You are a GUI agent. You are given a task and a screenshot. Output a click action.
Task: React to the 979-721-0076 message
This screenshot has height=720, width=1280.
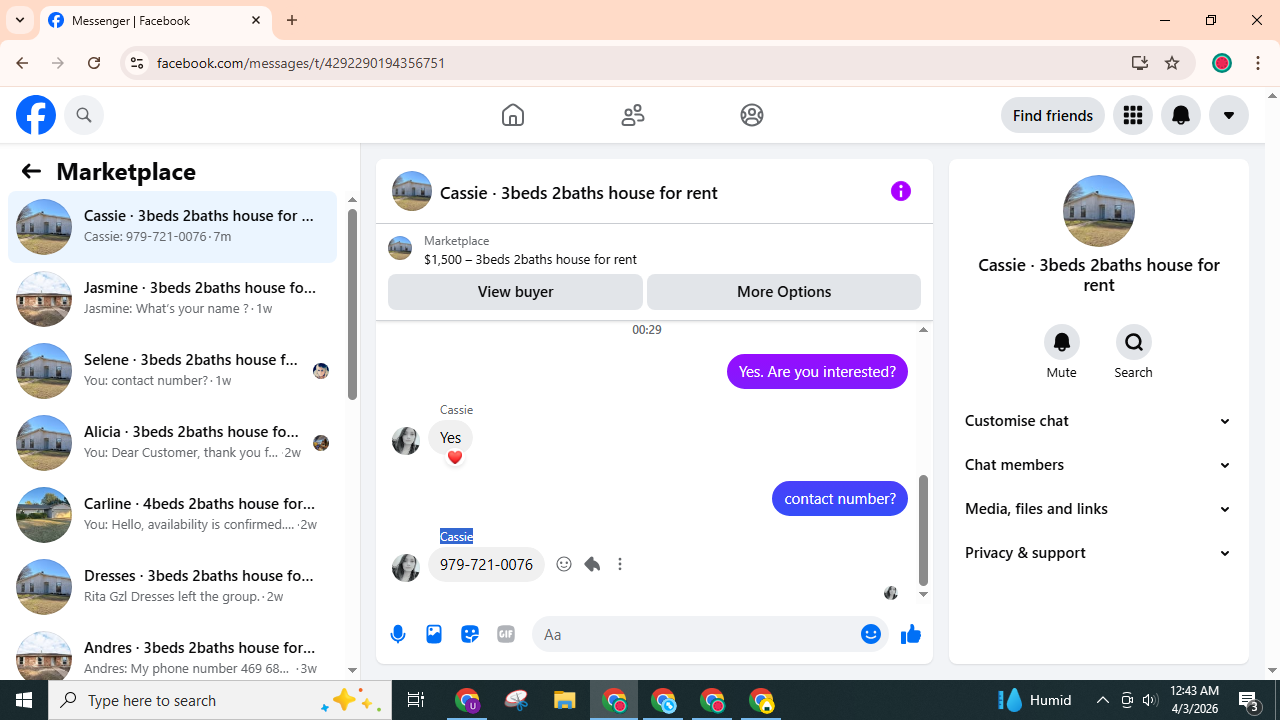pyautogui.click(x=564, y=564)
